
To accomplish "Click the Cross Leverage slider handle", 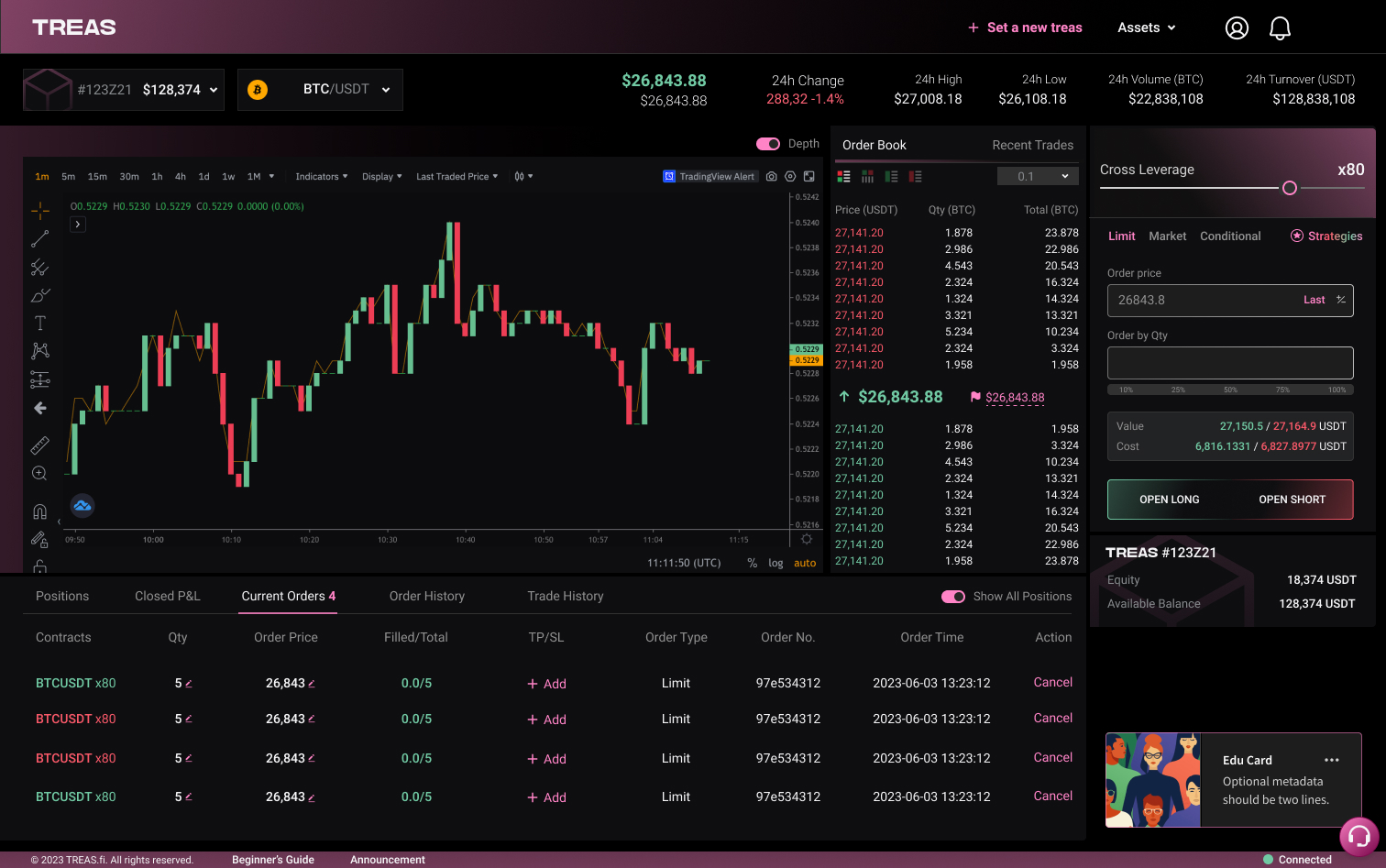I will pos(1290,188).
